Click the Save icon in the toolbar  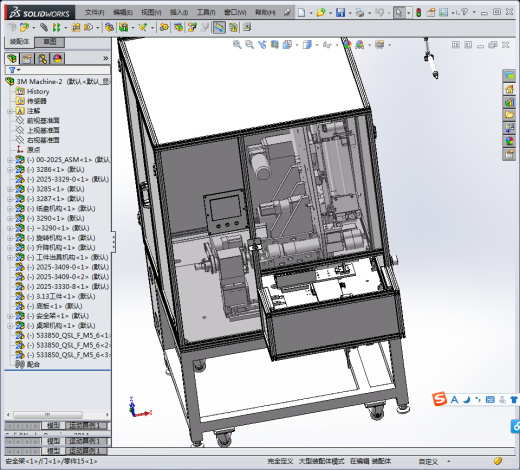pyautogui.click(x=340, y=13)
